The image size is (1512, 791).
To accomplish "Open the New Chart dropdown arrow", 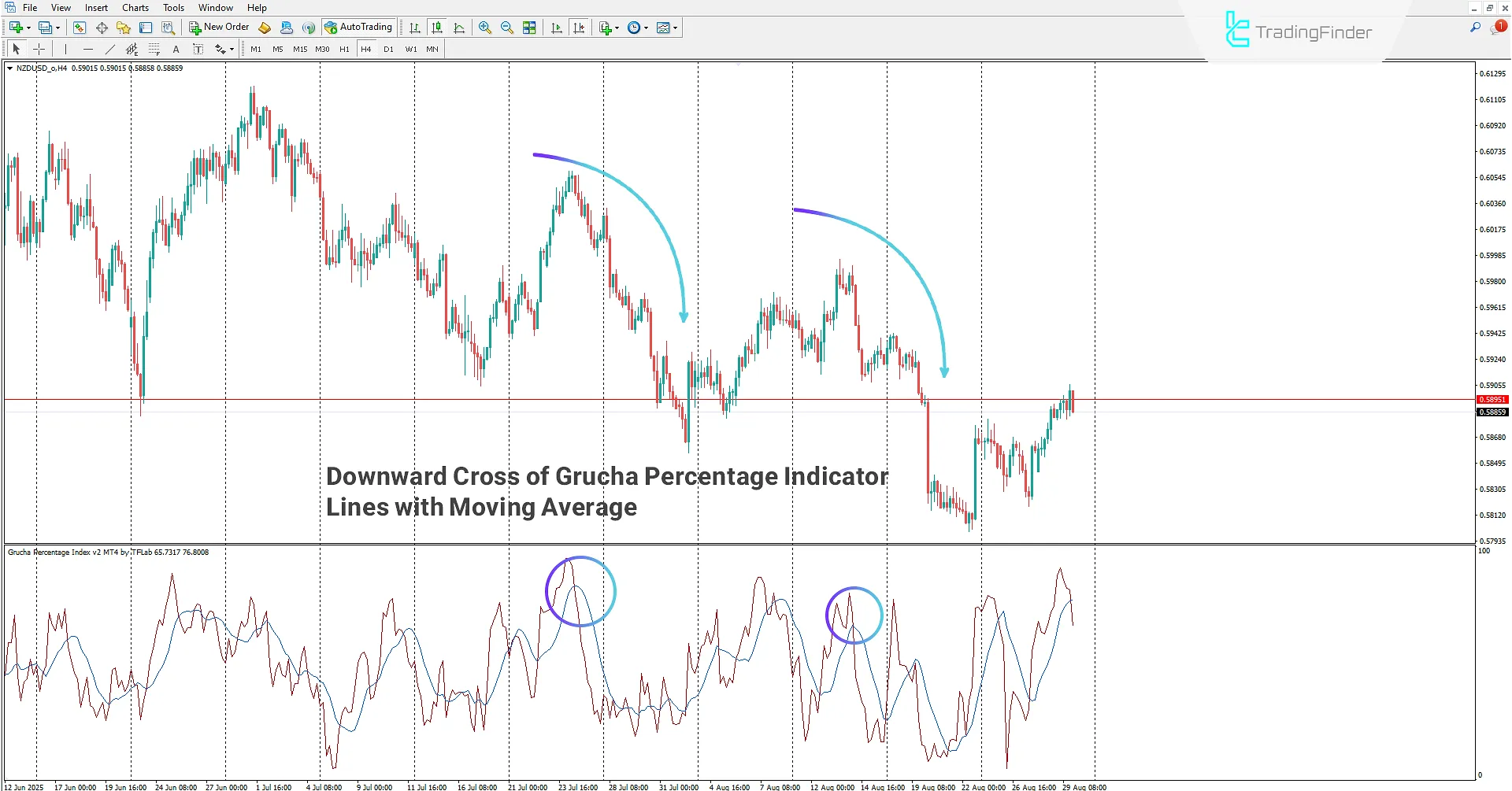I will point(29,28).
